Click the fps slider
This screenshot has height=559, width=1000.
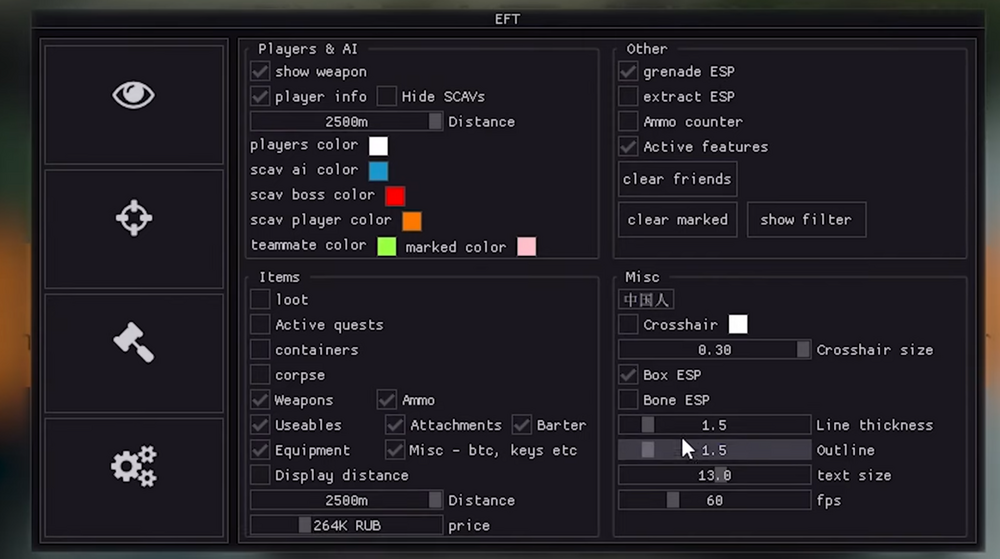click(x=714, y=500)
